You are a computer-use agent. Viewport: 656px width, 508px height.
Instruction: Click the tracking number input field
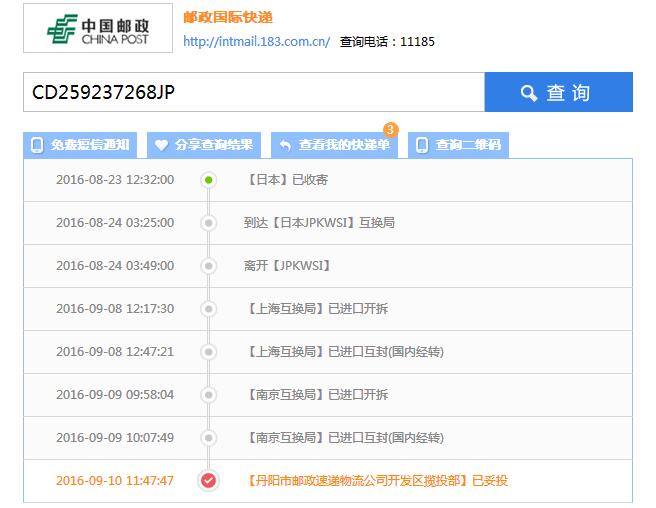tap(254, 92)
